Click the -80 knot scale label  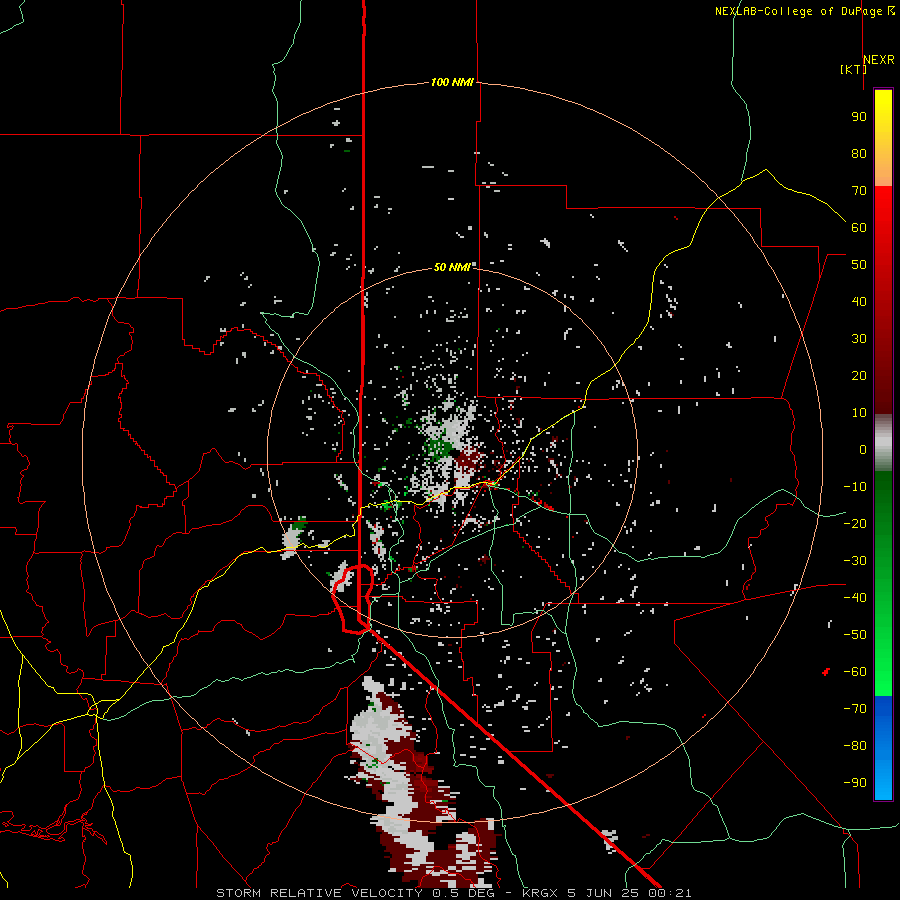tap(855, 746)
